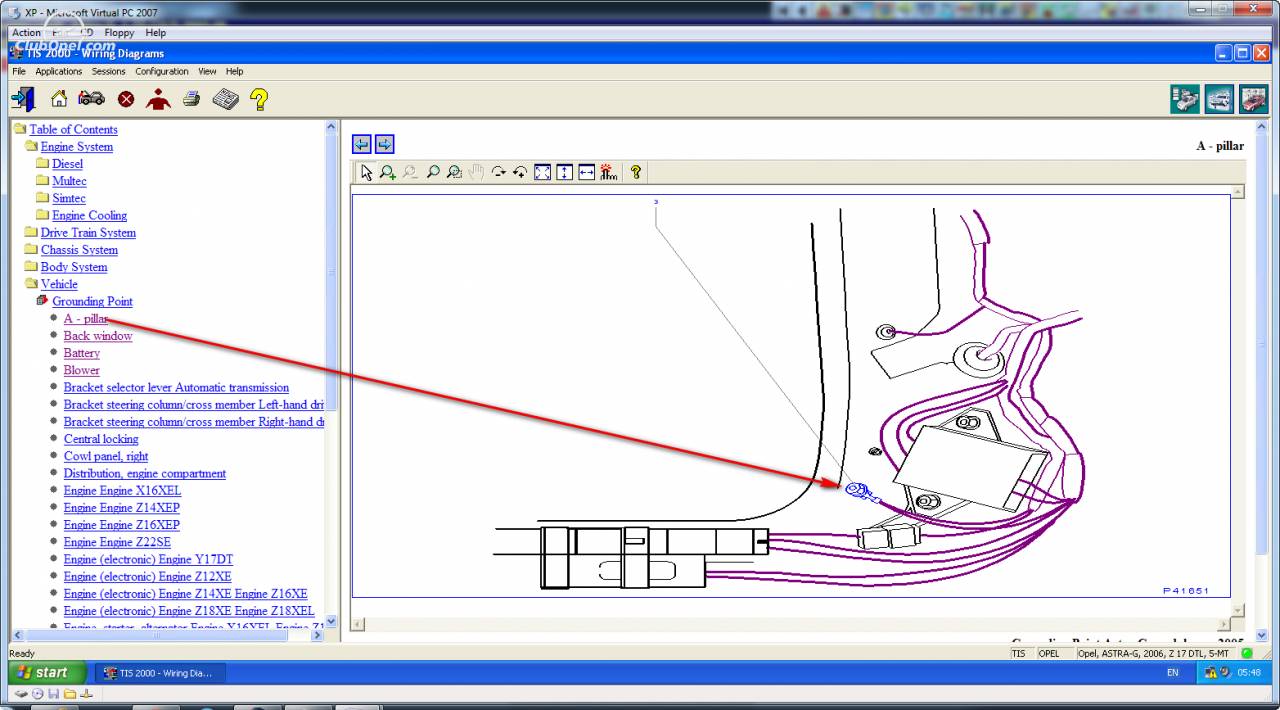Open the Diesel folder link

coord(68,163)
